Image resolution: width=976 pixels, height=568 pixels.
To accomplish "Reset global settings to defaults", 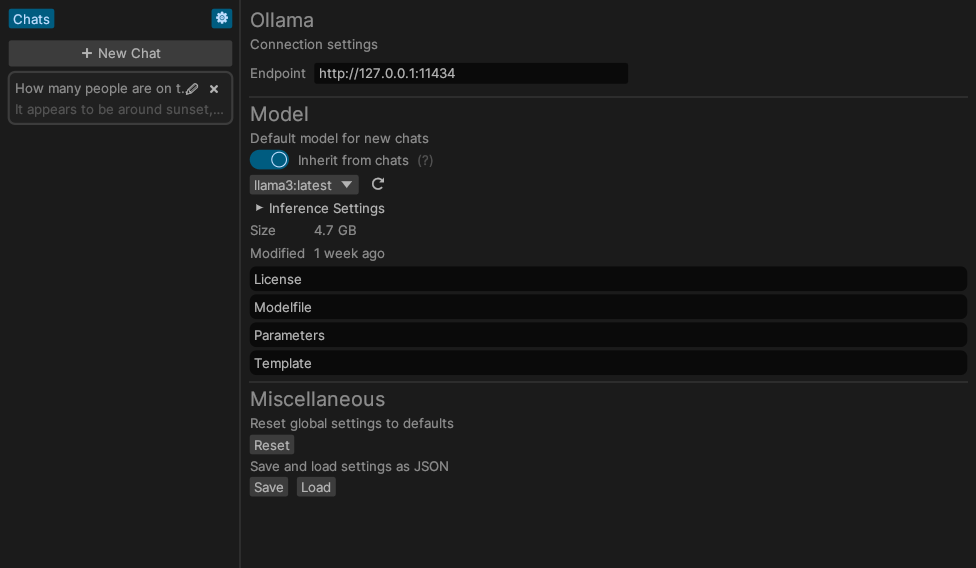I will coord(272,445).
